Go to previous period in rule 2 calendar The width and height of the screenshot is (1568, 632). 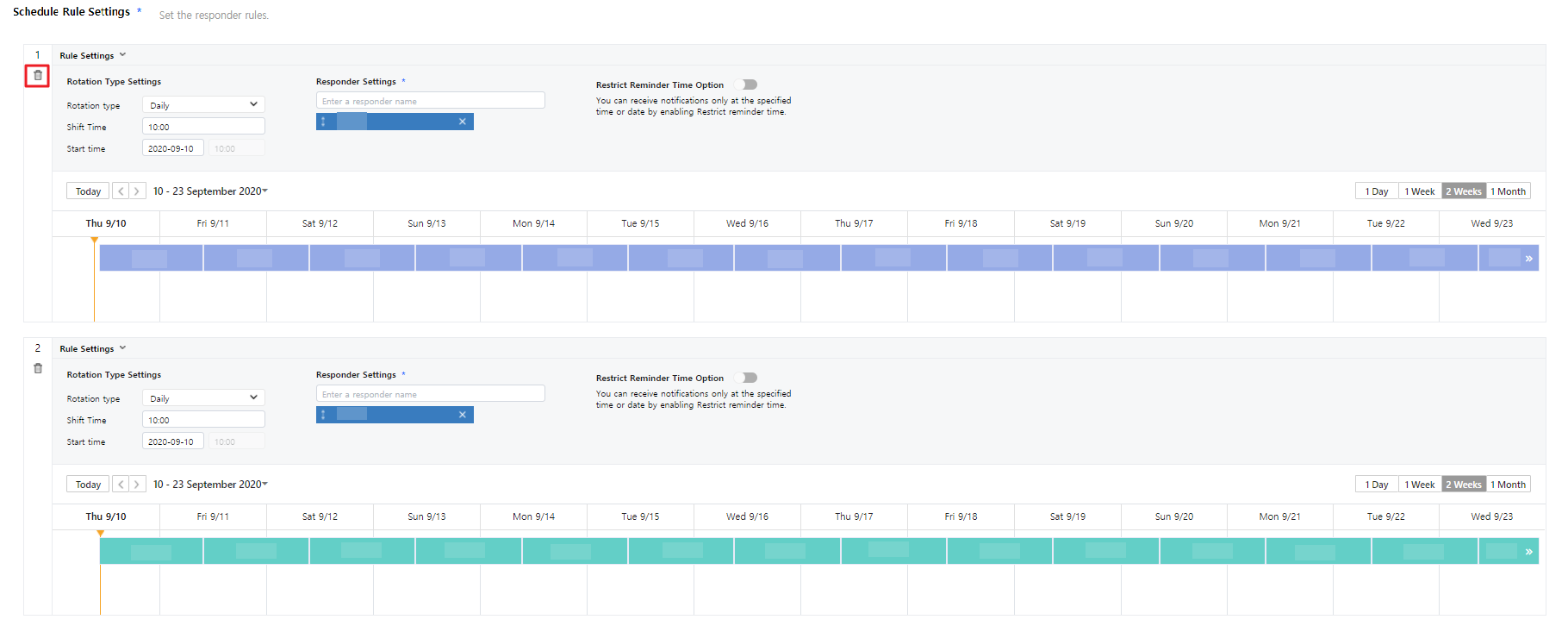pyautogui.click(x=121, y=485)
